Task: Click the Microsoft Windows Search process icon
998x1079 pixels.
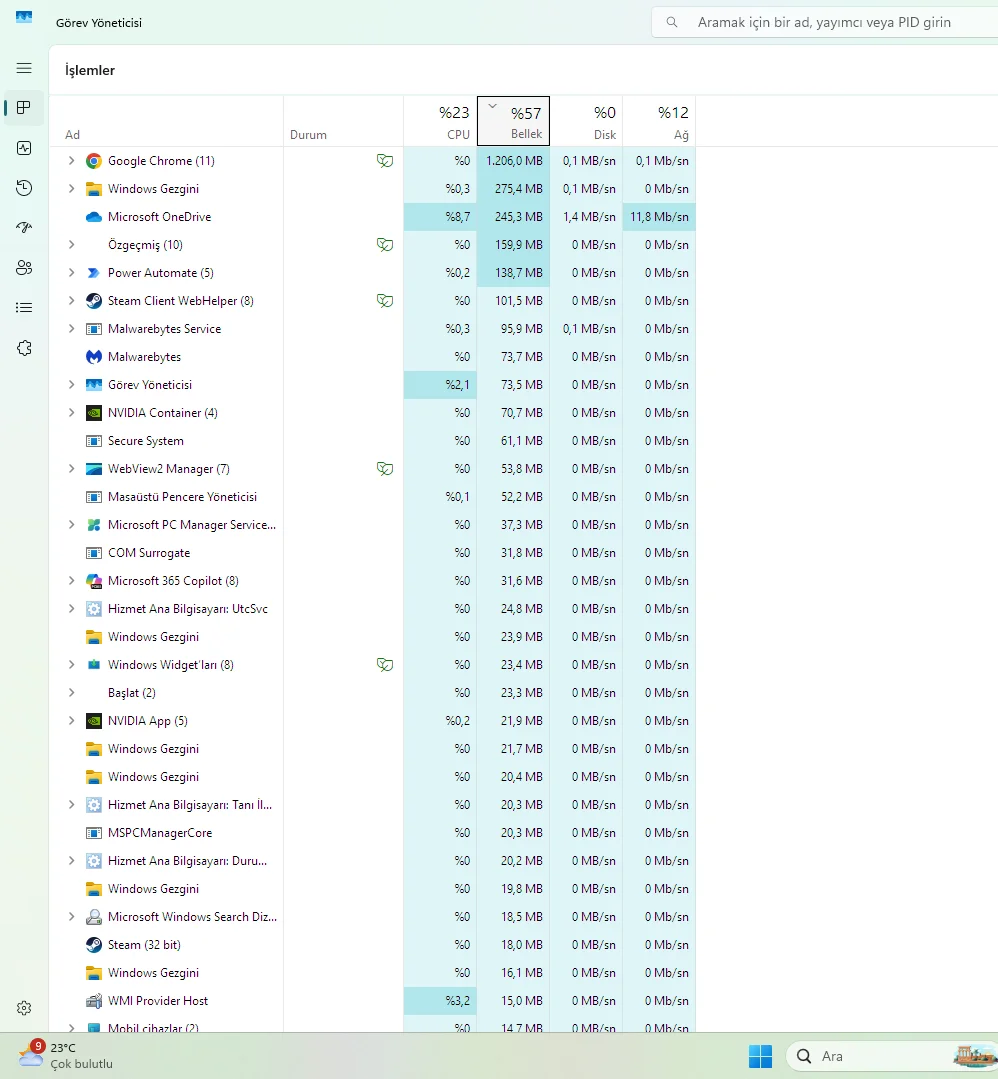Action: tap(94, 917)
